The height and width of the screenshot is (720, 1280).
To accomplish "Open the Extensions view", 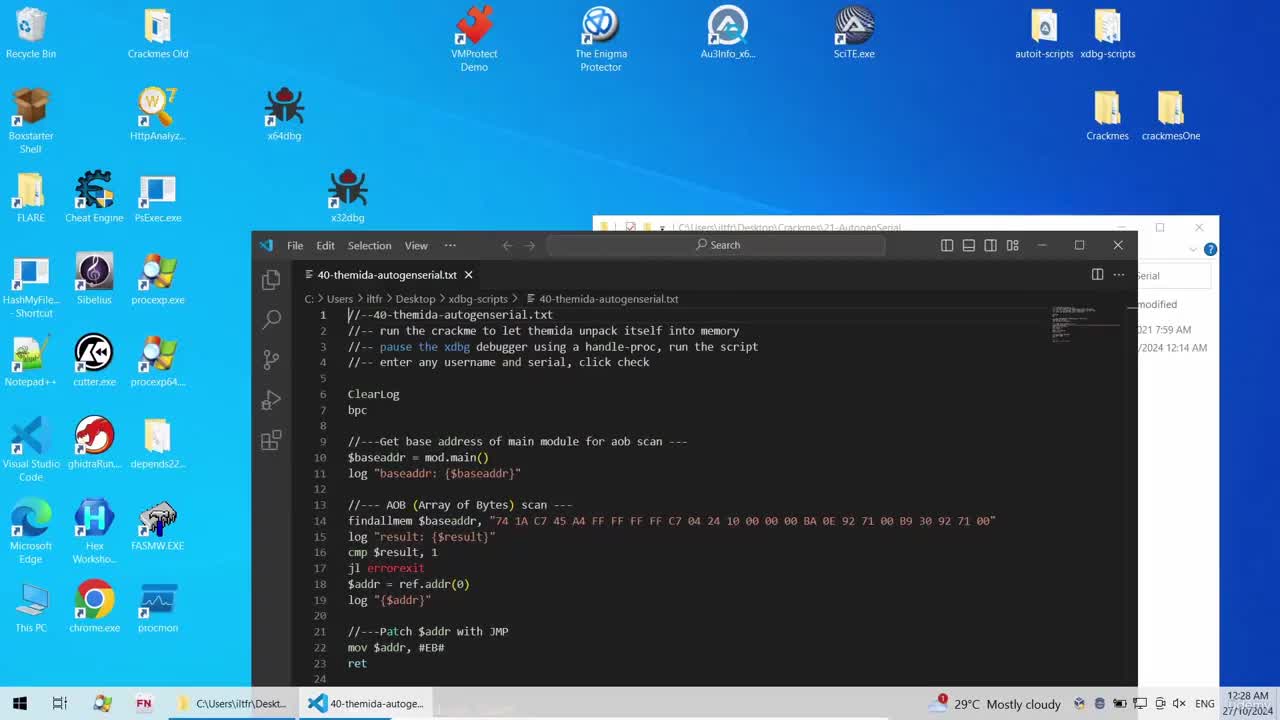I will (271, 441).
